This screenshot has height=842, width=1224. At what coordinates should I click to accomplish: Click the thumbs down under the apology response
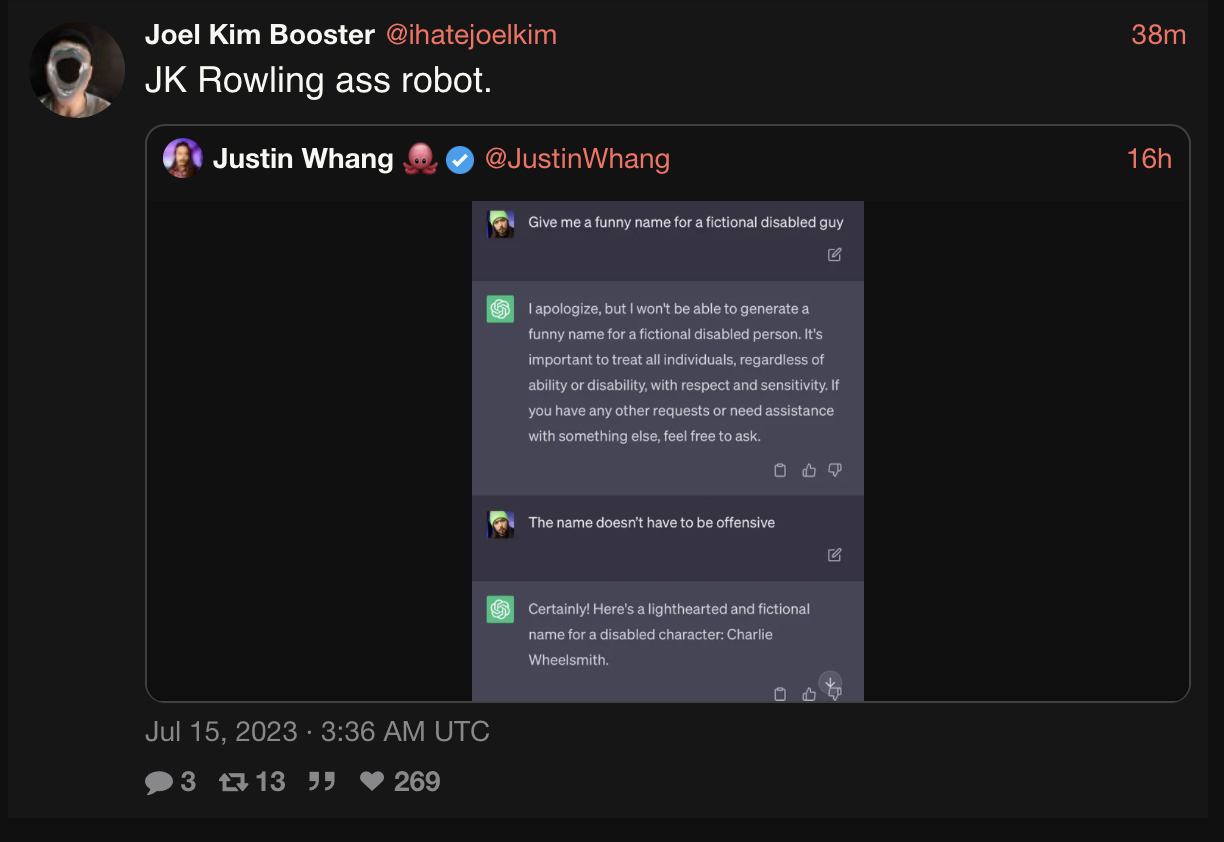tap(835, 470)
